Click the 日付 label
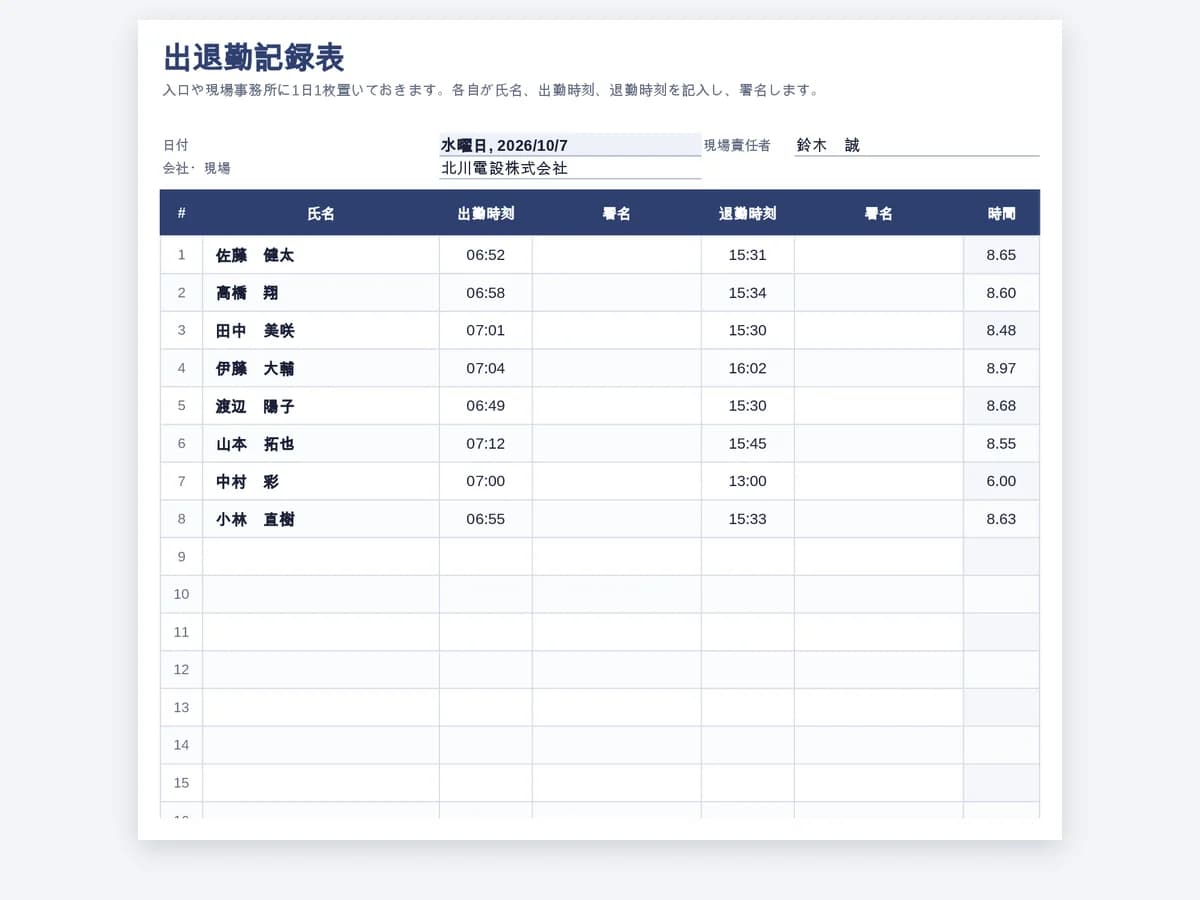Image resolution: width=1200 pixels, height=900 pixels. pyautogui.click(x=176, y=145)
